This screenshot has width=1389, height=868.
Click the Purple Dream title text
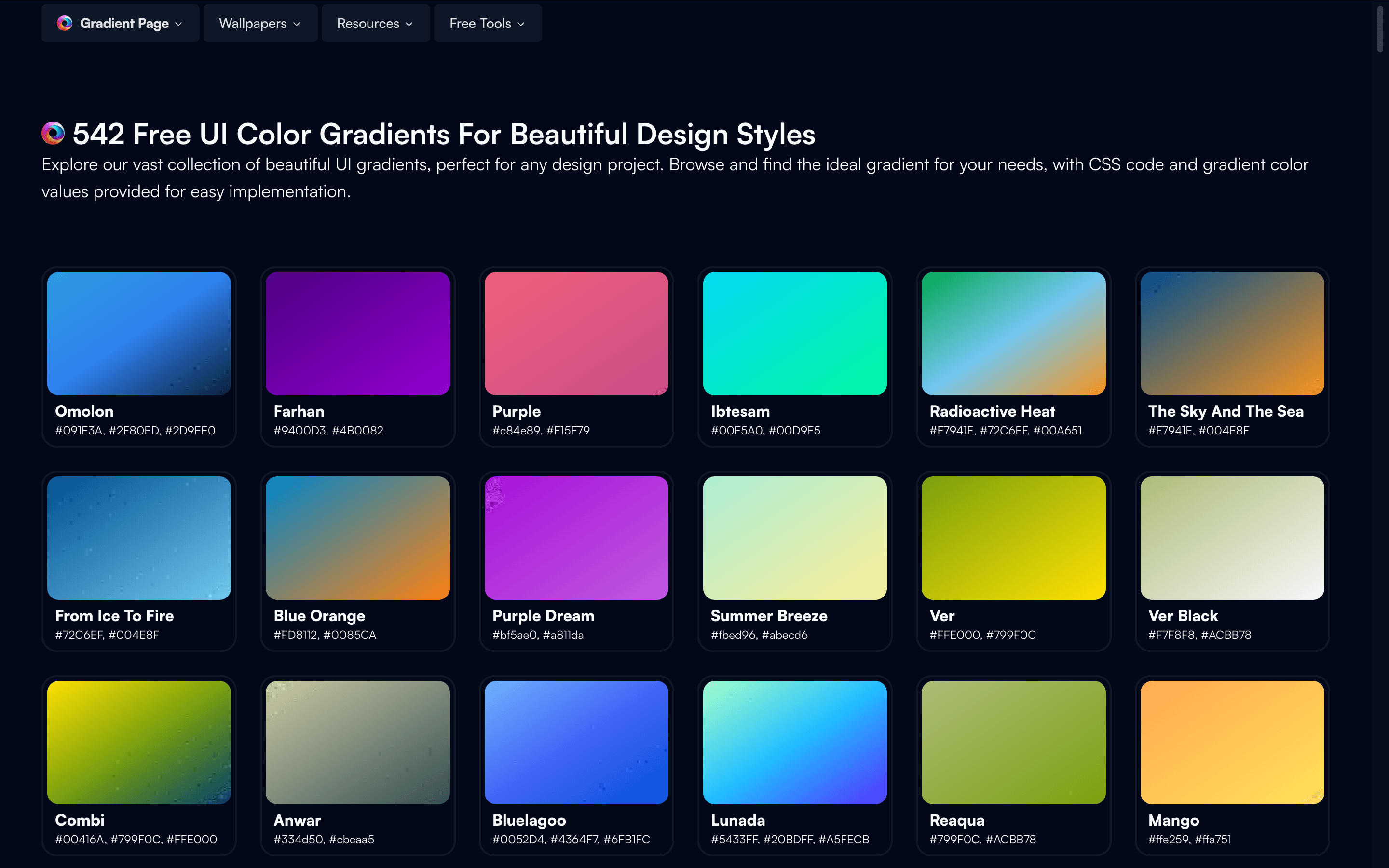click(x=544, y=616)
